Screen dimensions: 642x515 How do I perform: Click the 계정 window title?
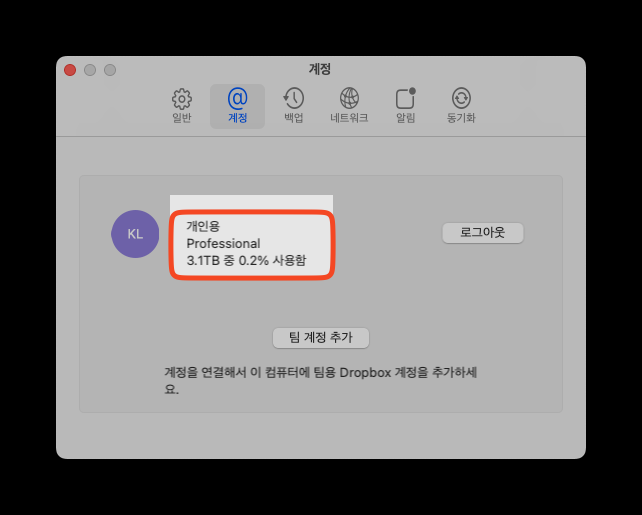319,69
